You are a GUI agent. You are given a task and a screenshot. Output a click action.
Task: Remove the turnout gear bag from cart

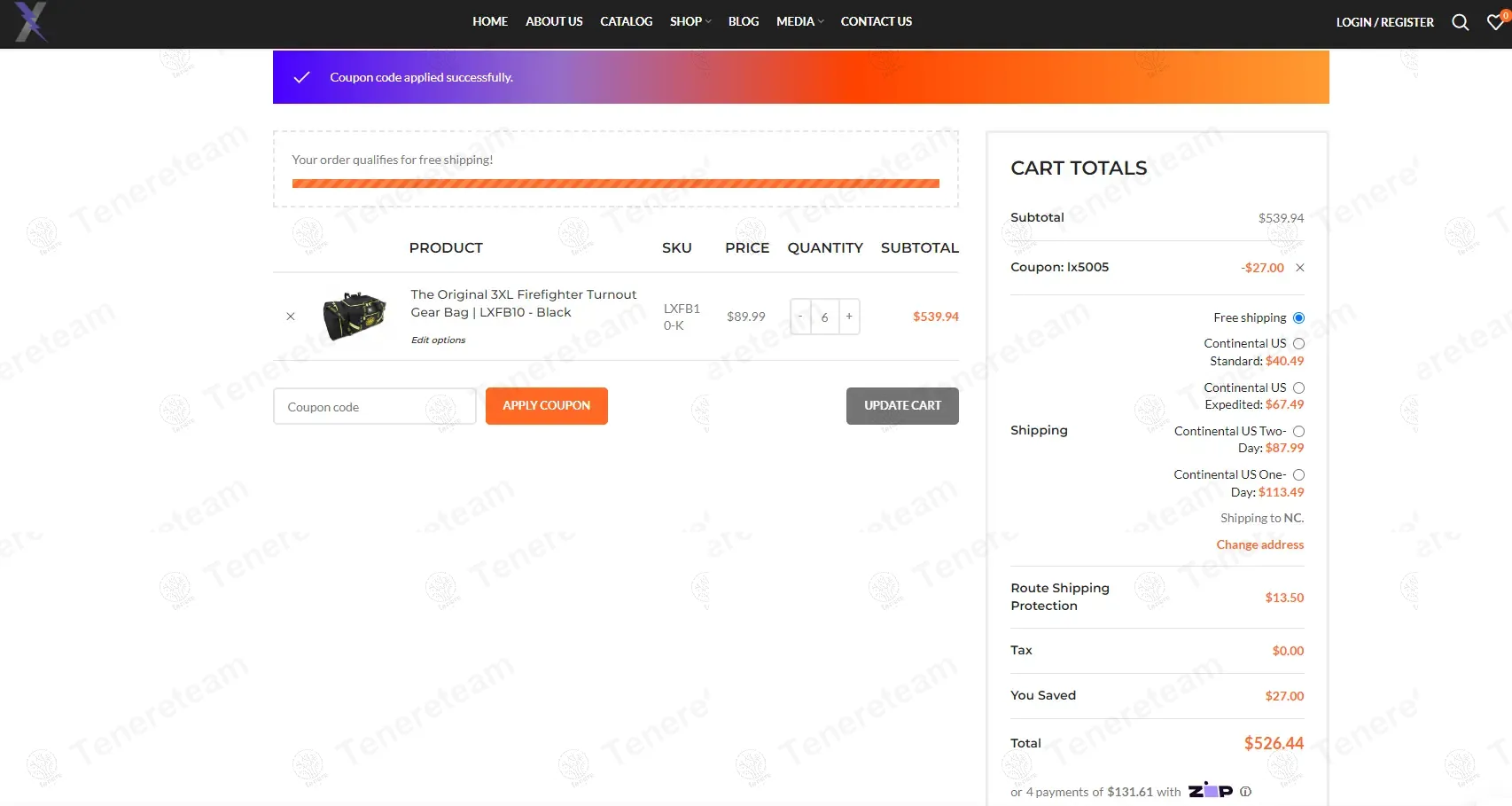(291, 317)
